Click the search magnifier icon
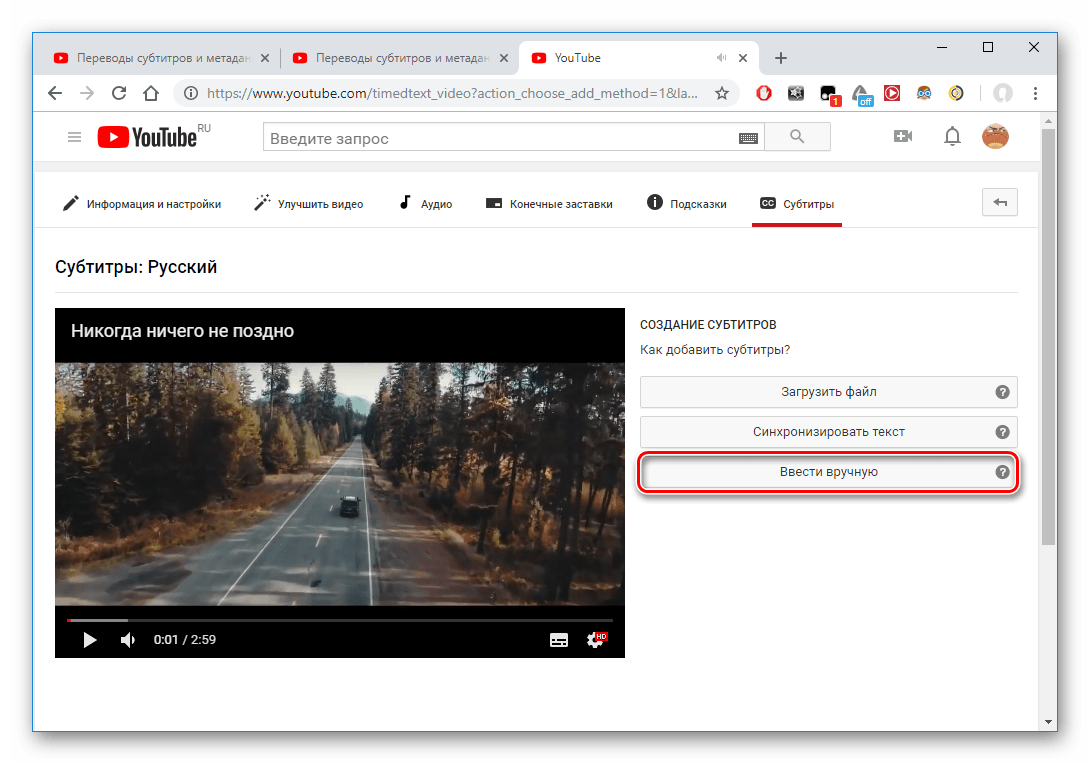Image resolution: width=1090 pixels, height=764 pixels. pyautogui.click(x=797, y=137)
